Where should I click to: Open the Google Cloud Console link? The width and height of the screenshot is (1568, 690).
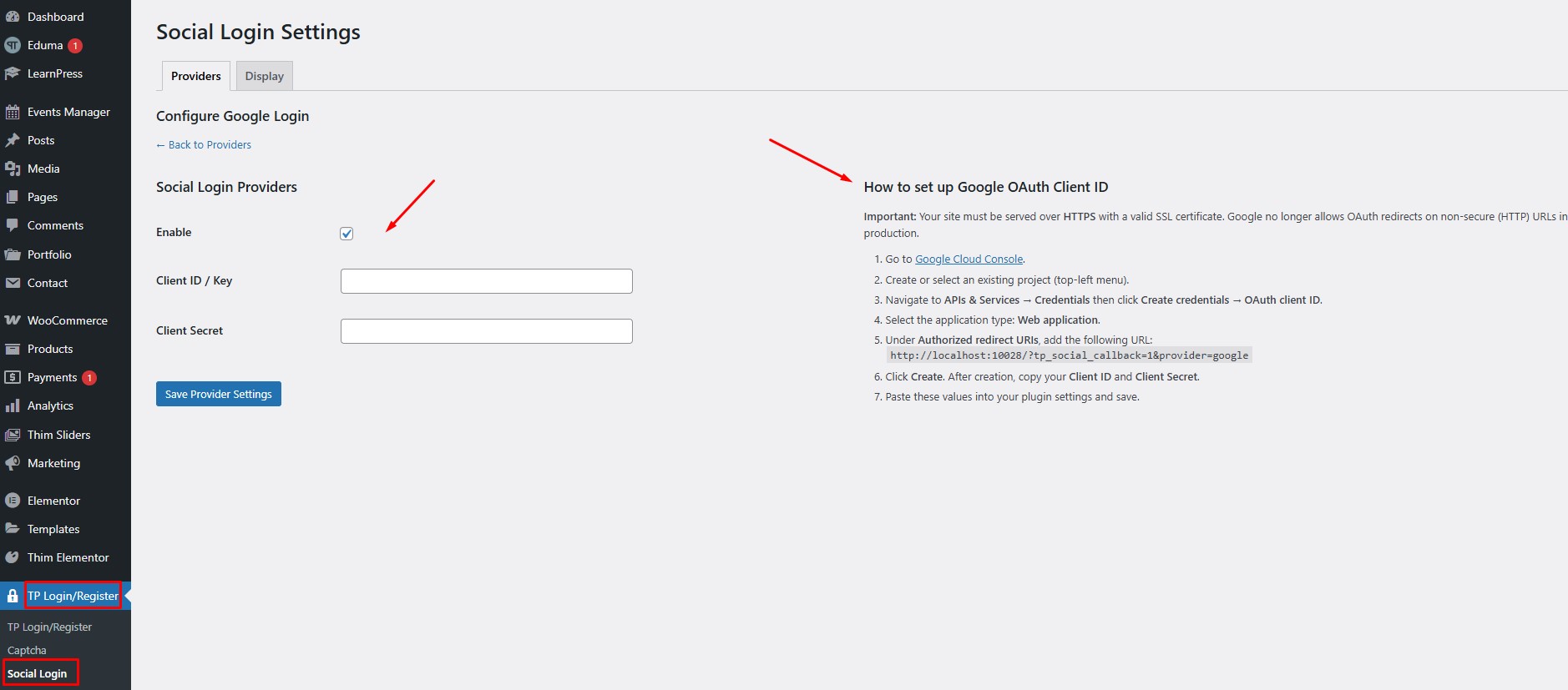pyautogui.click(x=969, y=259)
